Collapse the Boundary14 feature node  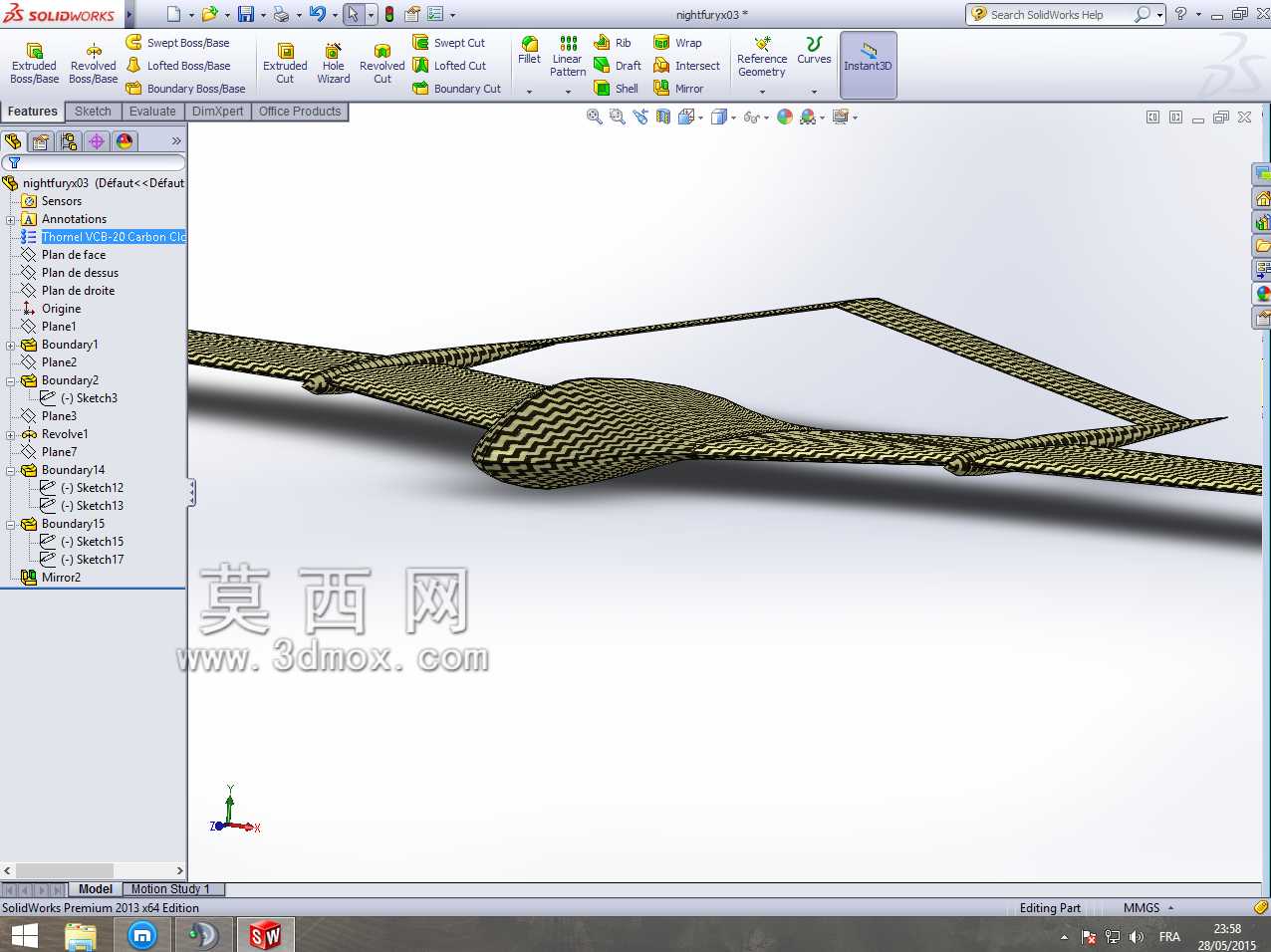[10, 470]
